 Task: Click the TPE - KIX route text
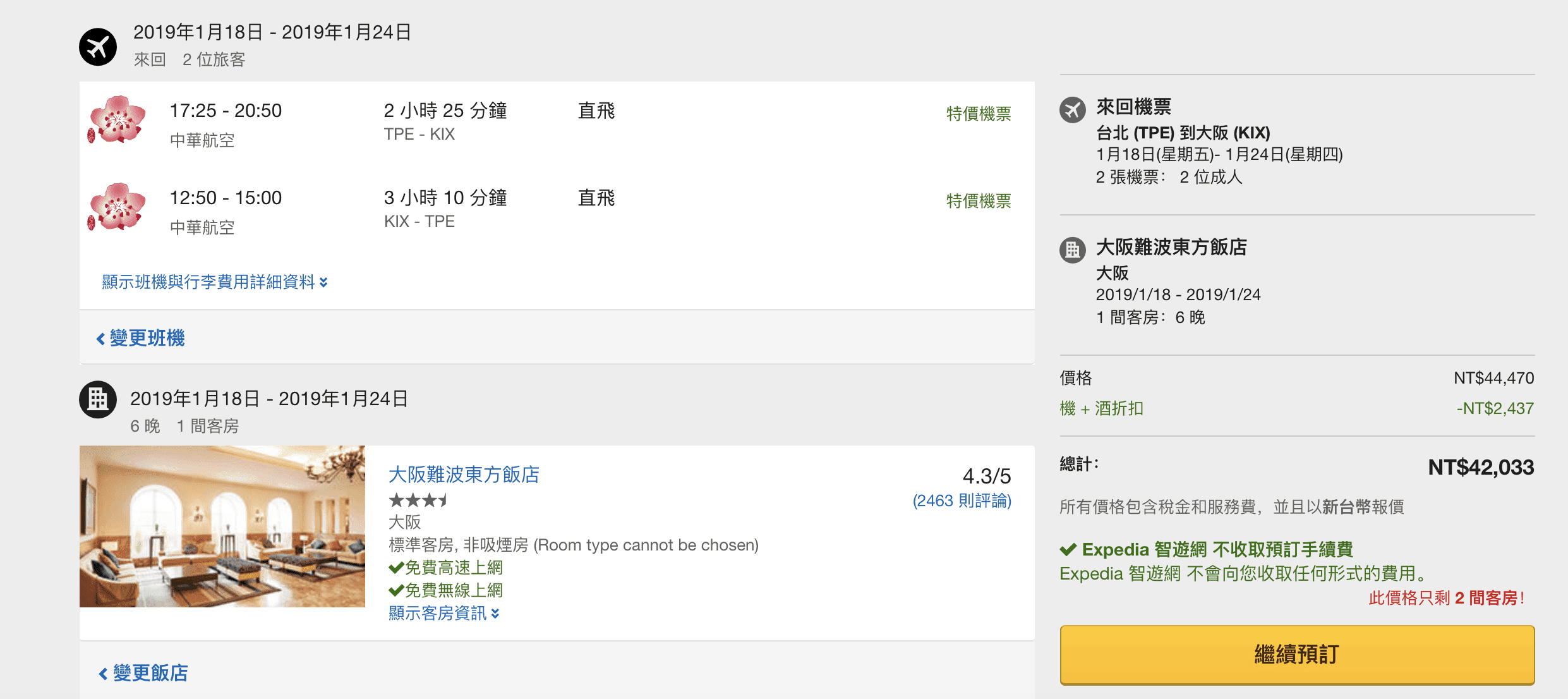pos(419,134)
